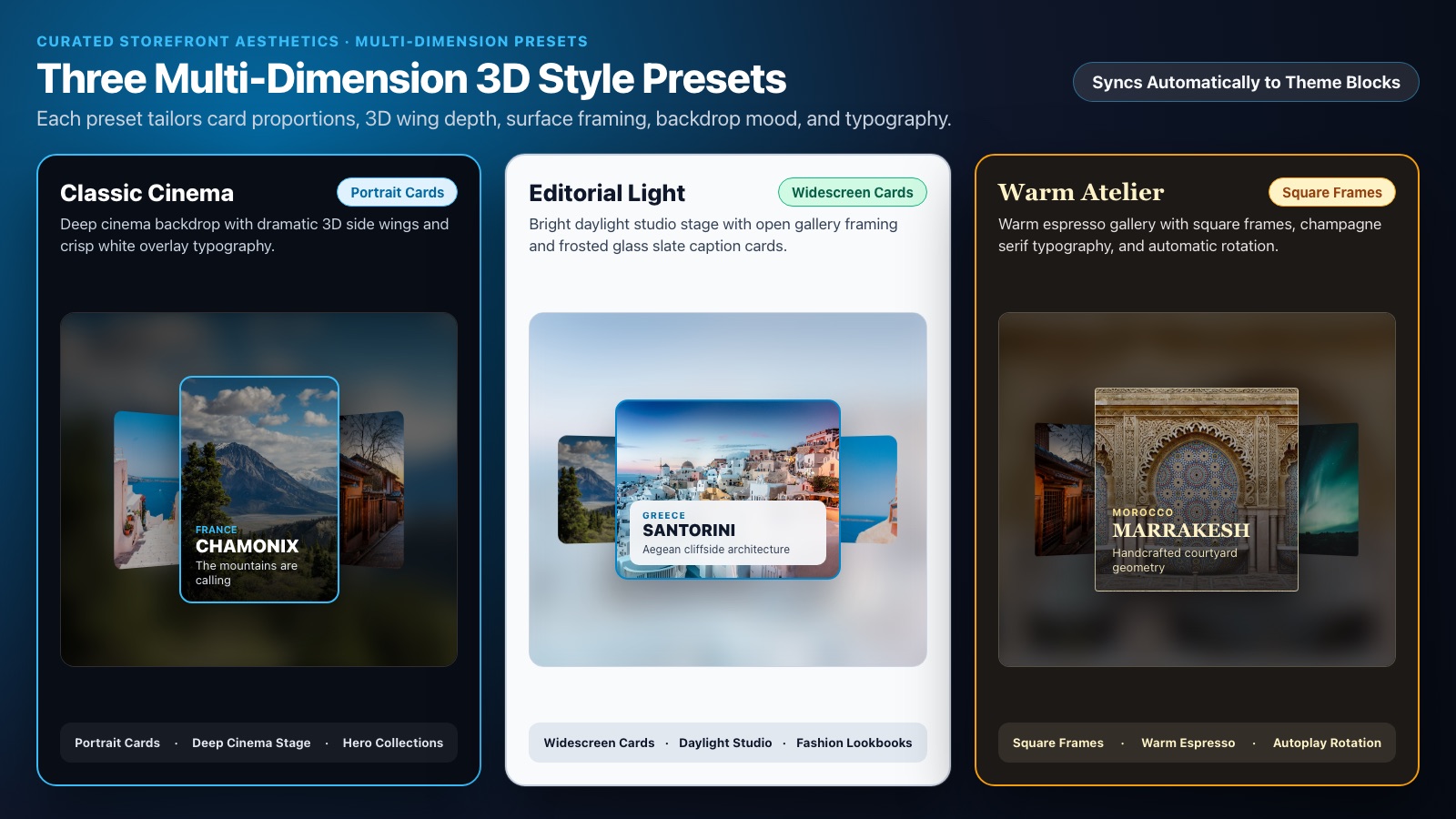Select the Square Frames badge on Warm Atelier
This screenshot has height=819, width=1456.
(1332, 192)
